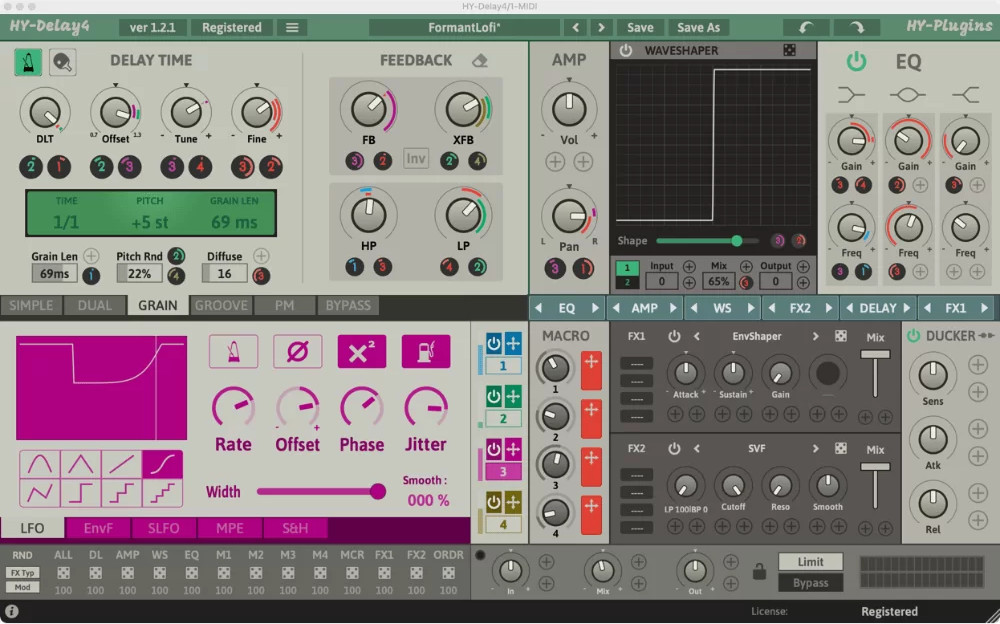
Task: Open the hamburger menu in the top toolbar
Action: click(291, 27)
